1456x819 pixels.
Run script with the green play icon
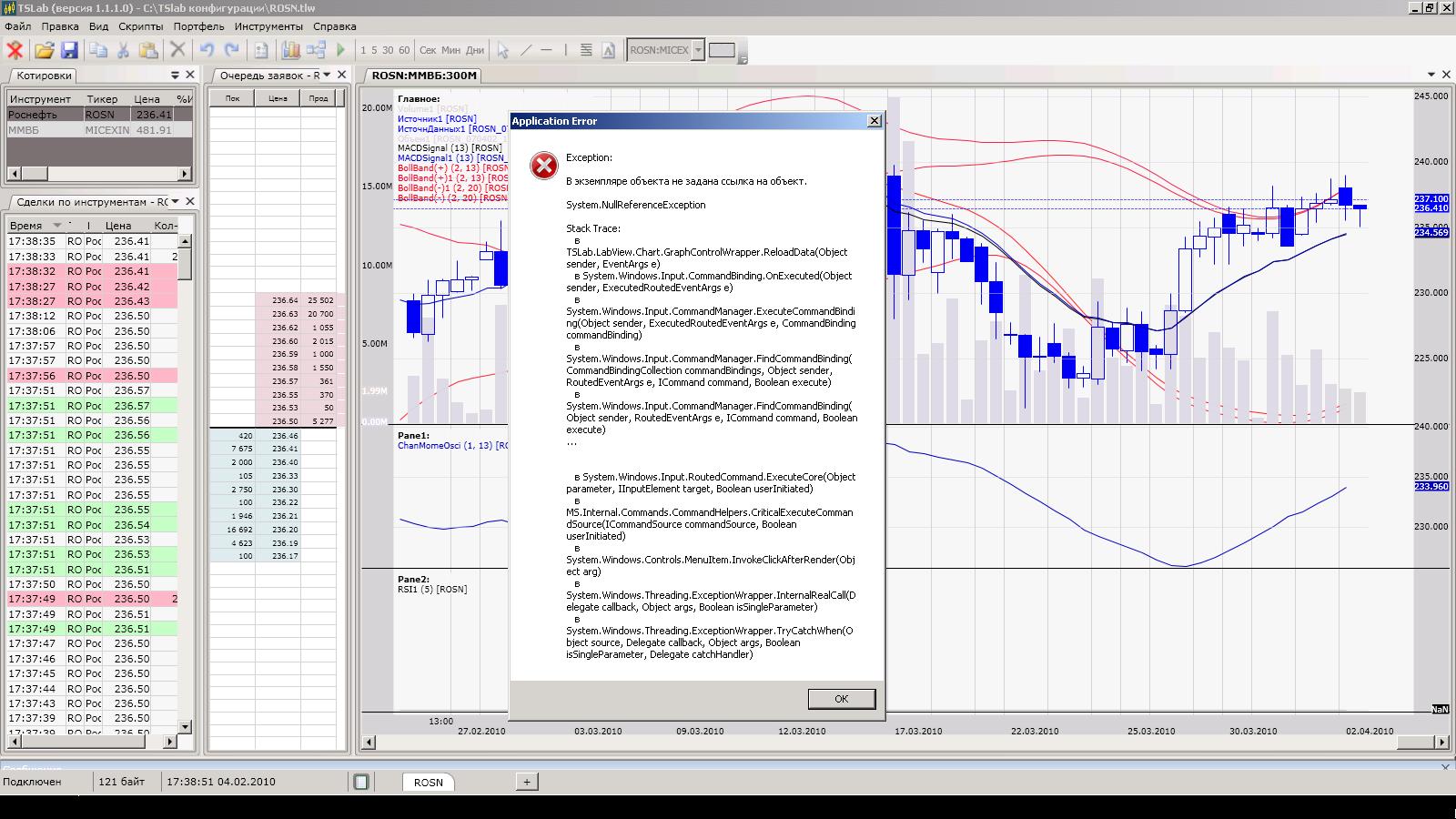[341, 51]
